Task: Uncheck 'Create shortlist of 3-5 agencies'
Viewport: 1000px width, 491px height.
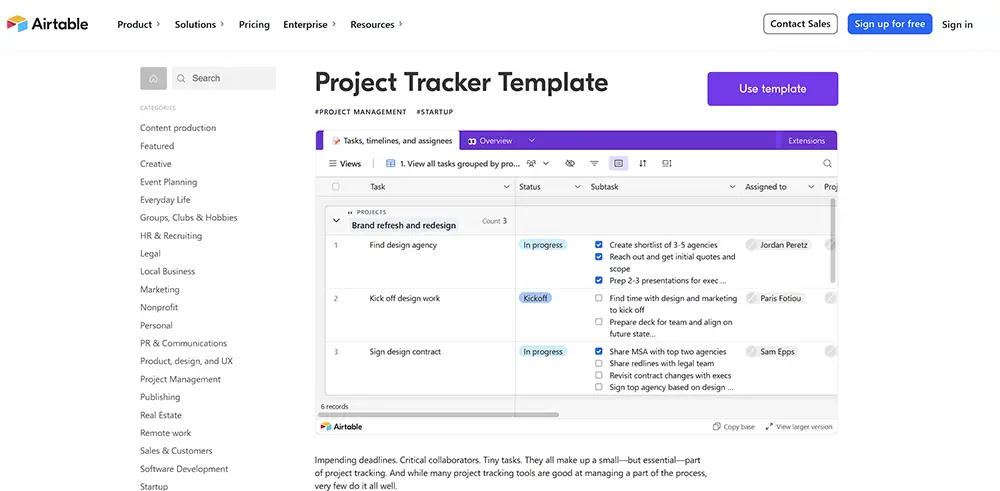Action: tap(598, 245)
